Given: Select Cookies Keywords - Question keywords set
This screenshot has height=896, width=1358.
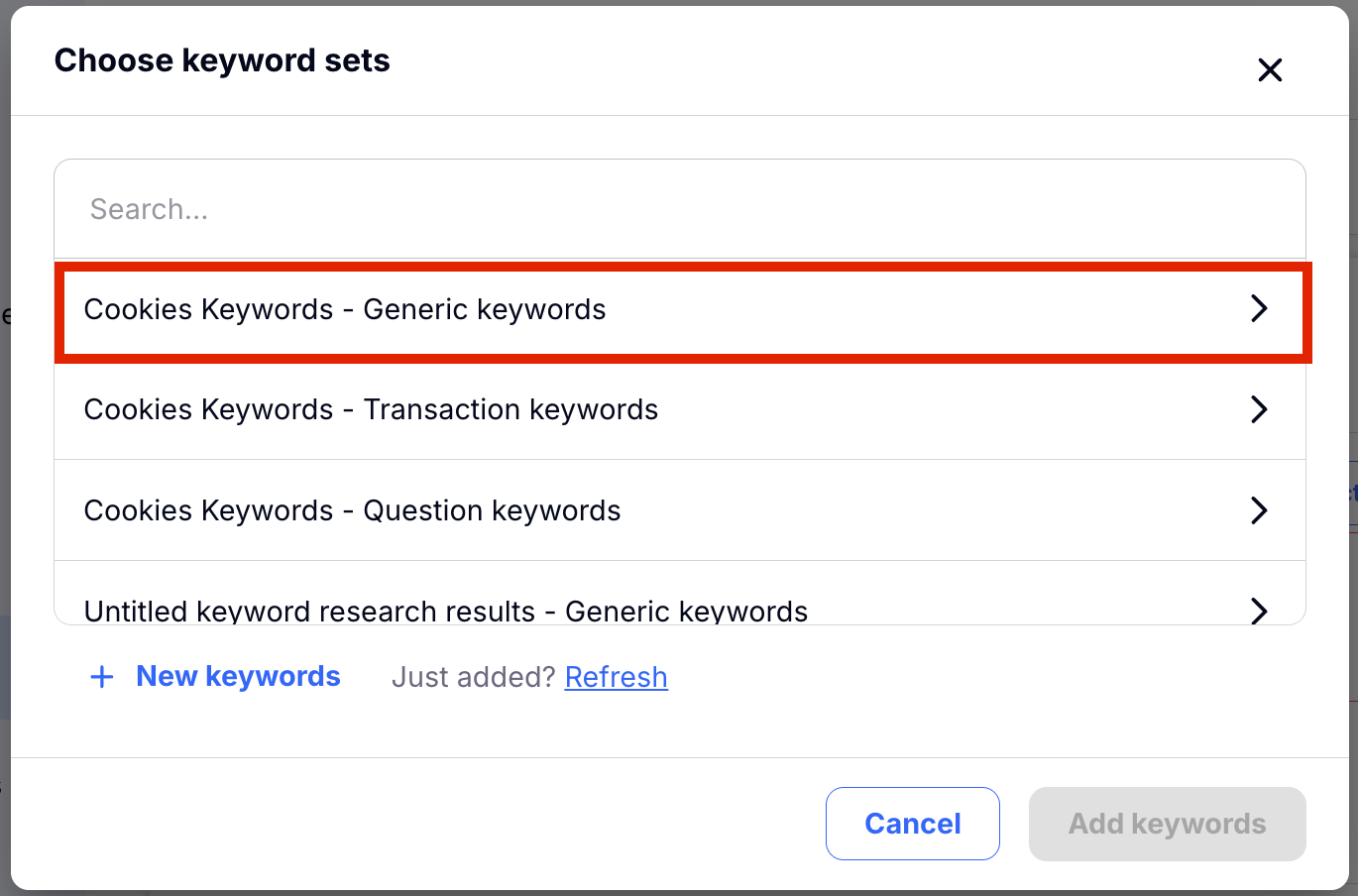Looking at the screenshot, I should point(352,511).
